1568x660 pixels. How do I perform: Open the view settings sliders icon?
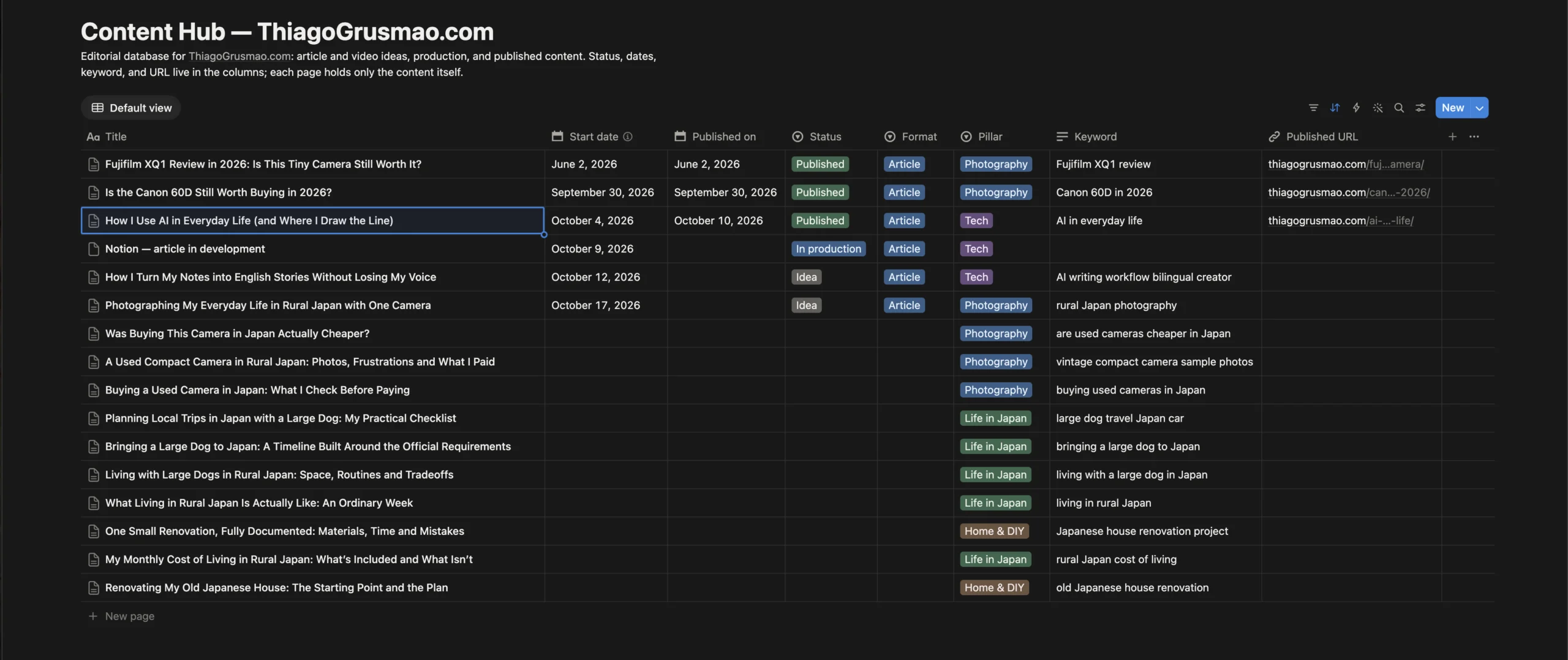pos(1420,108)
